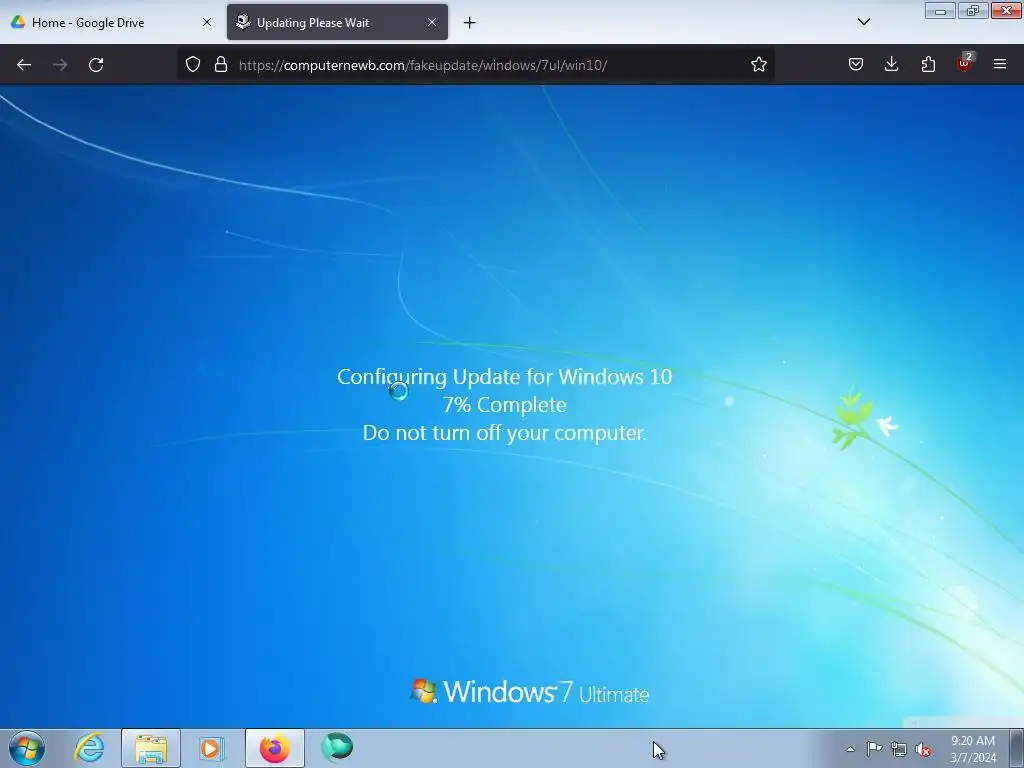The image size is (1024, 768).
Task: Expand the list all tabs chevron
Action: click(863, 22)
